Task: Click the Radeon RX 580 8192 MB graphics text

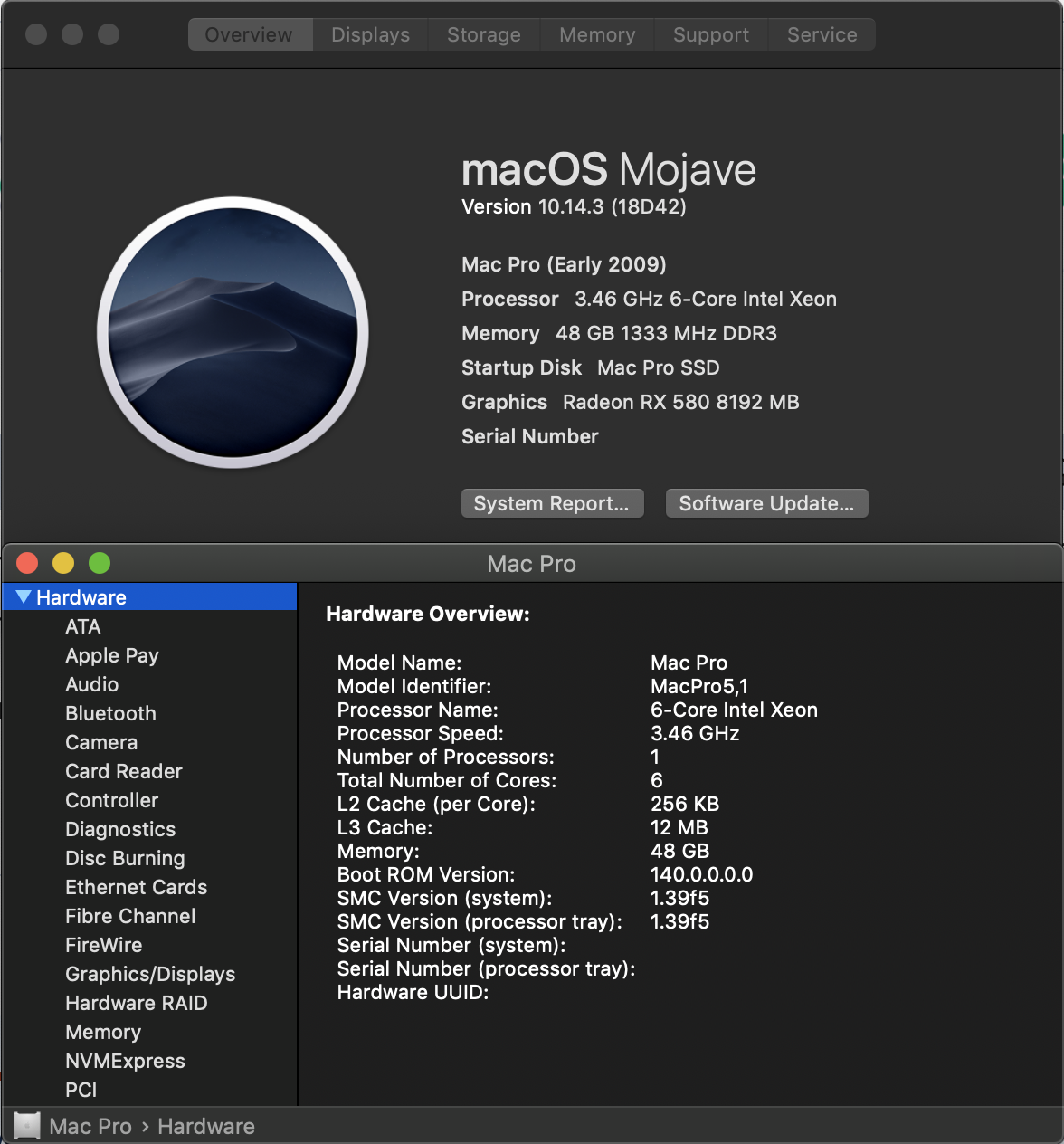Action: 681,402
